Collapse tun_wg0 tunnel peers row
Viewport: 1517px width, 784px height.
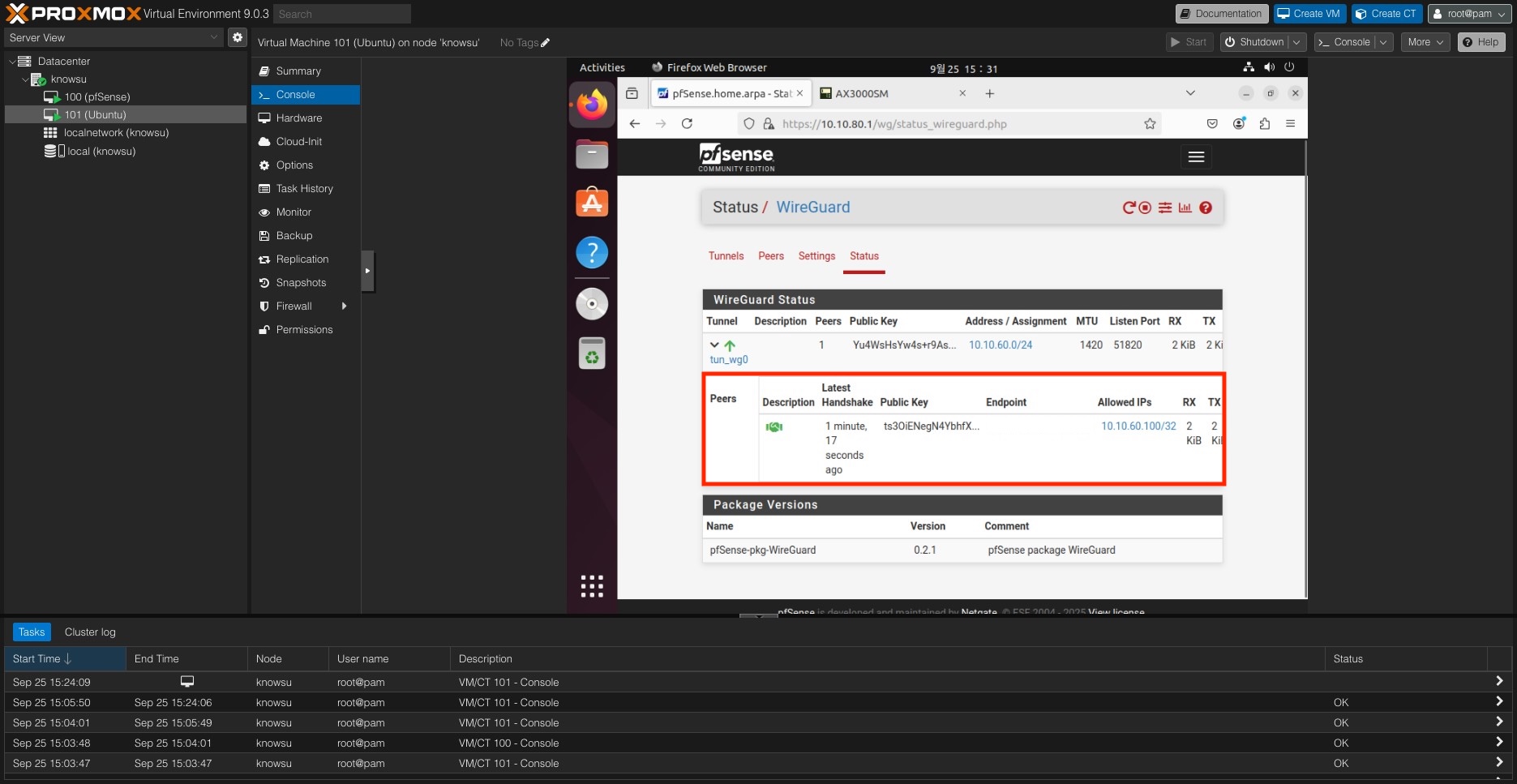pos(714,345)
